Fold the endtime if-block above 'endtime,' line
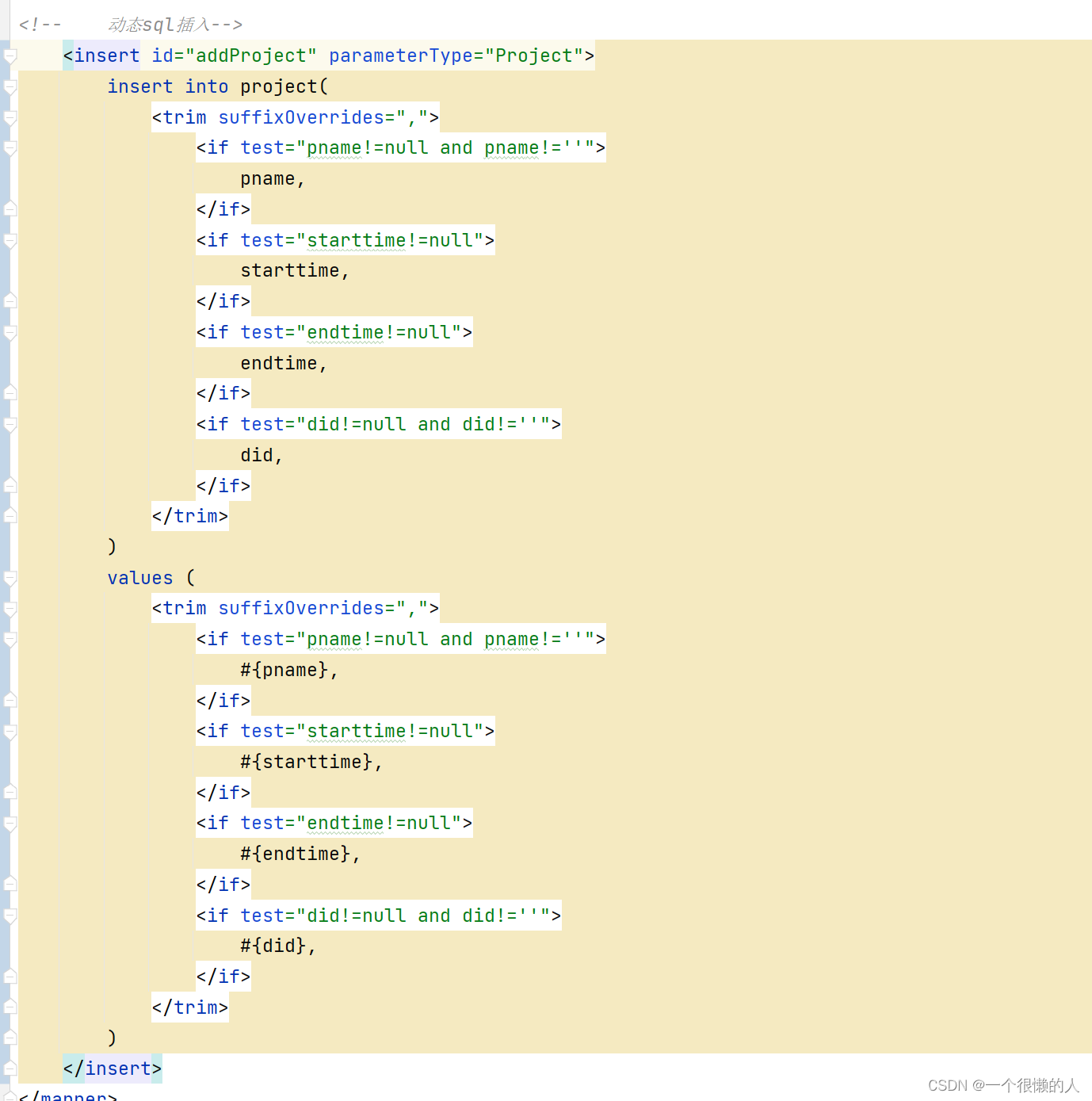This screenshot has height=1101, width=1092. pos(10,333)
